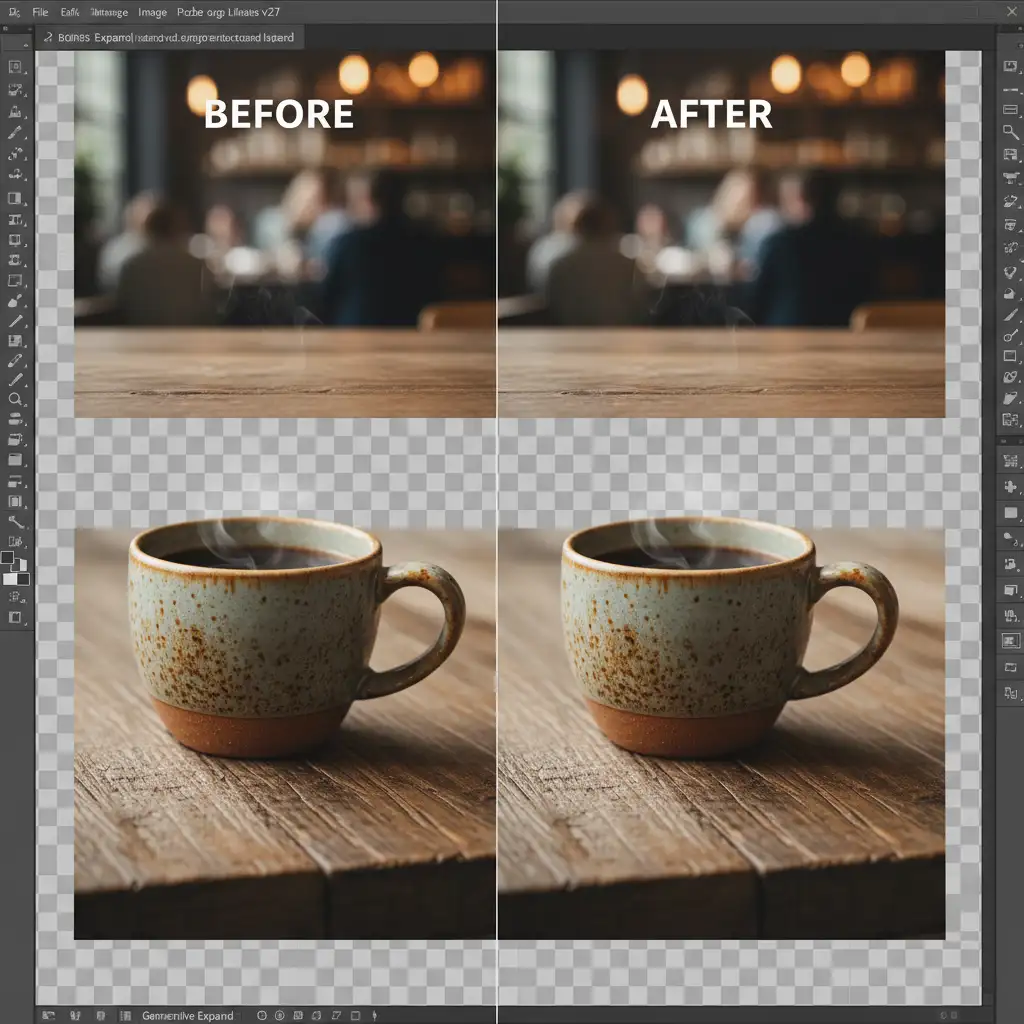
Task: Click the topmost icon in right panel strip
Action: point(1010,67)
